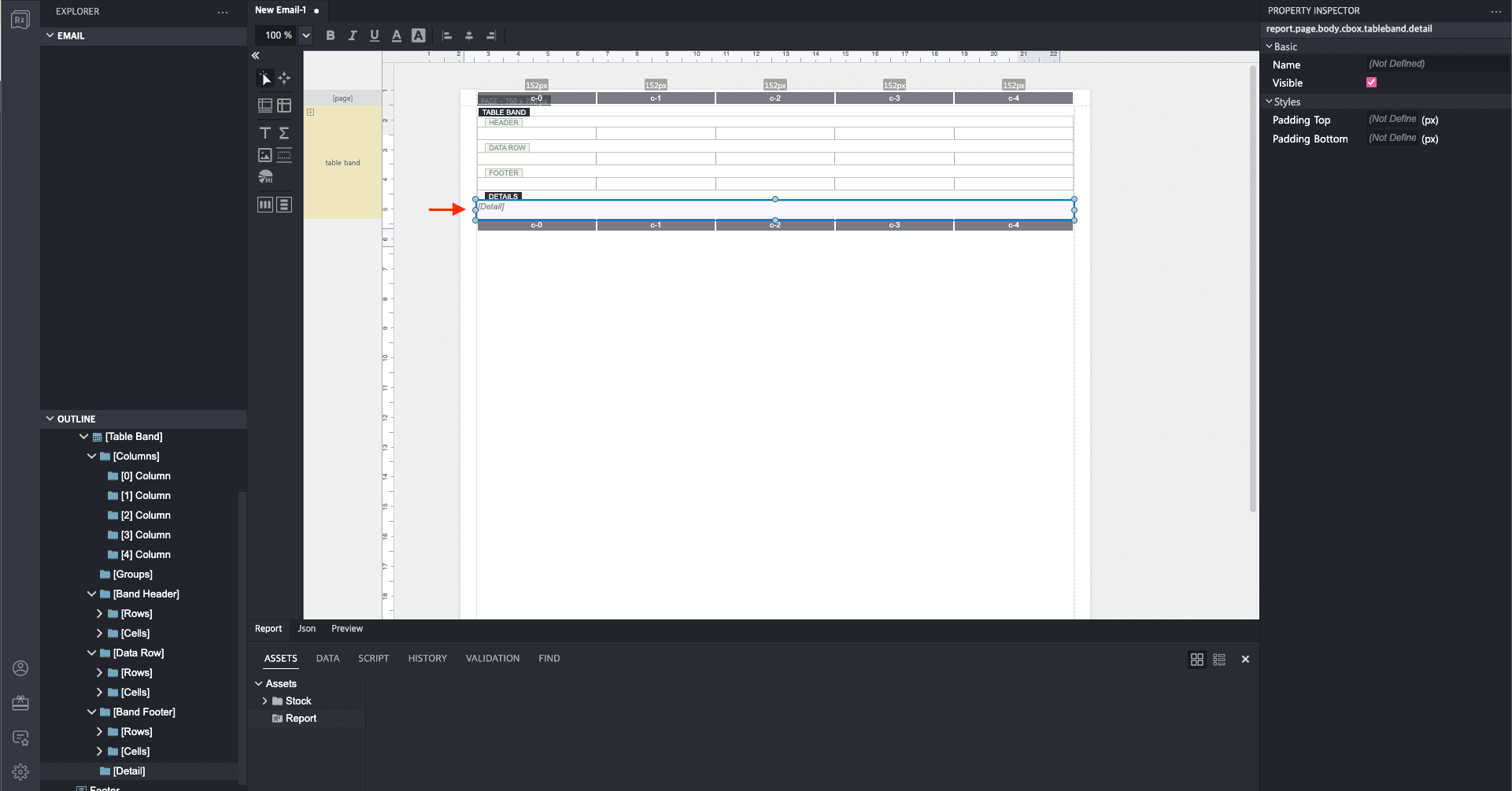Open the gift box icon
The height and width of the screenshot is (791, 1512).
(x=20, y=703)
